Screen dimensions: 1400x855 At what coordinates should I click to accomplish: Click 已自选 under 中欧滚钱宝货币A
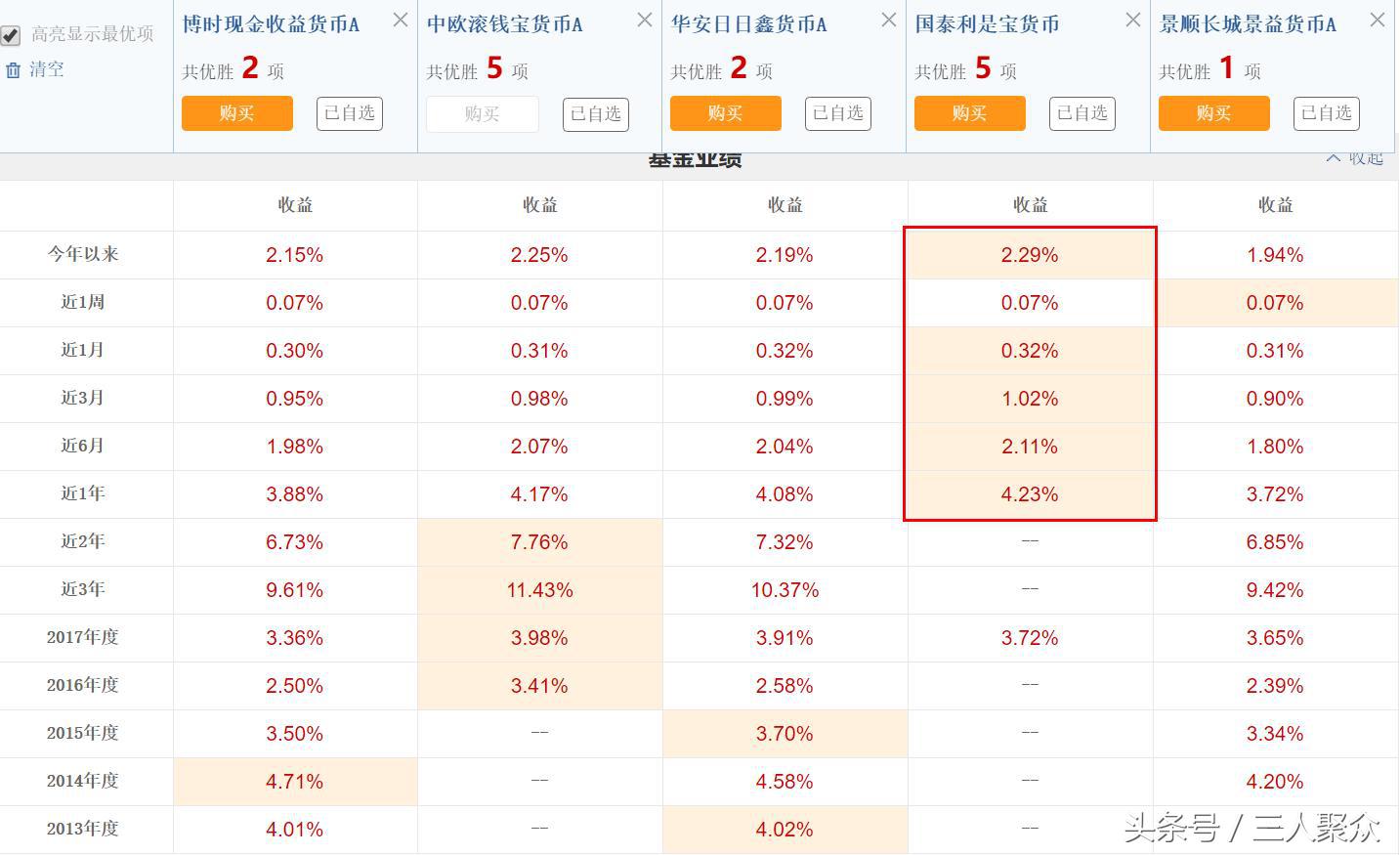596,114
